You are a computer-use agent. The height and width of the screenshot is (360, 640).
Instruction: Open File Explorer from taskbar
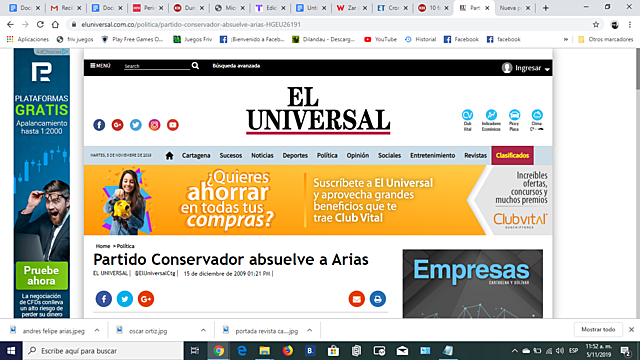pyautogui.click(x=264, y=351)
